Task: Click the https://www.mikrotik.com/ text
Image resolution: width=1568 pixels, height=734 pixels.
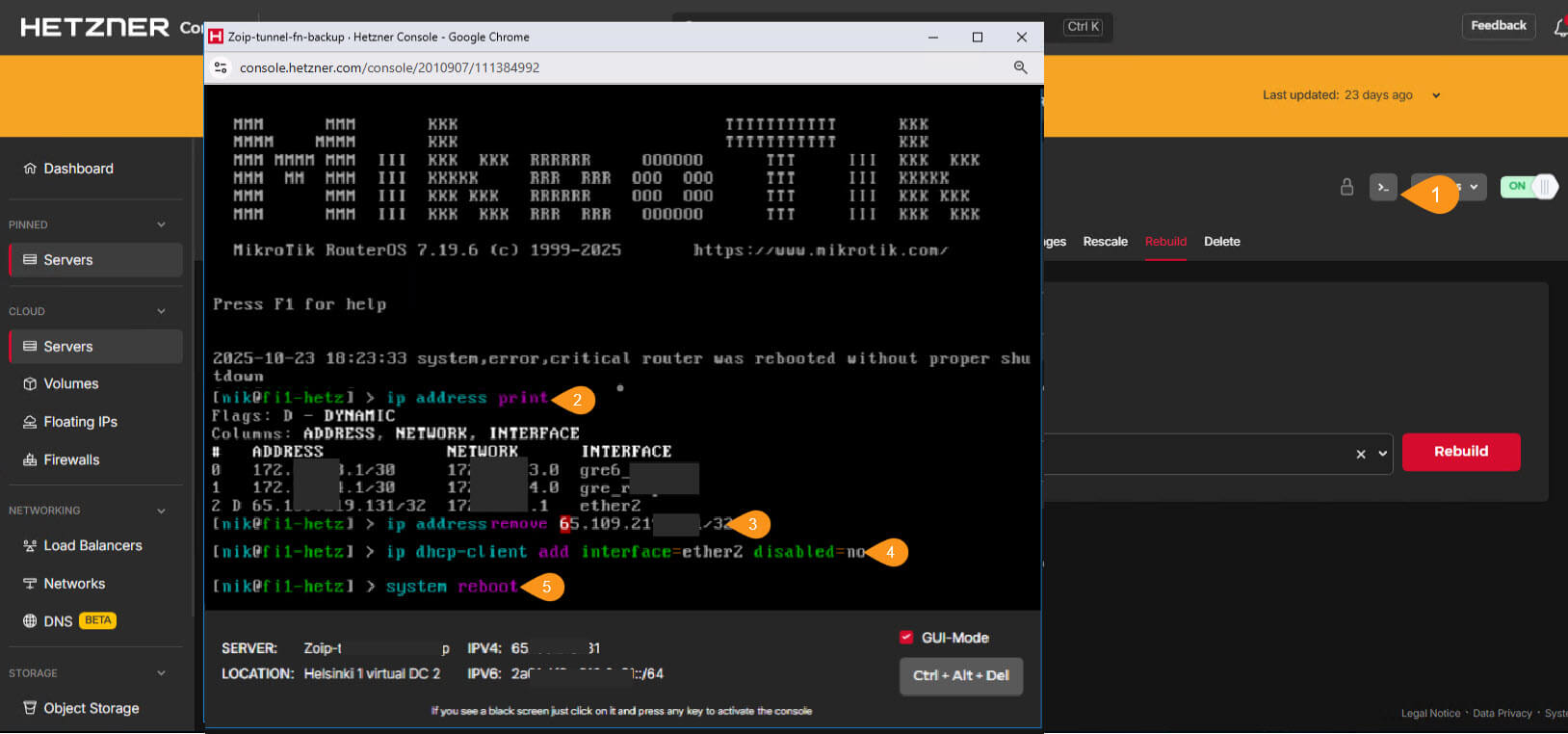Action: 821,250
